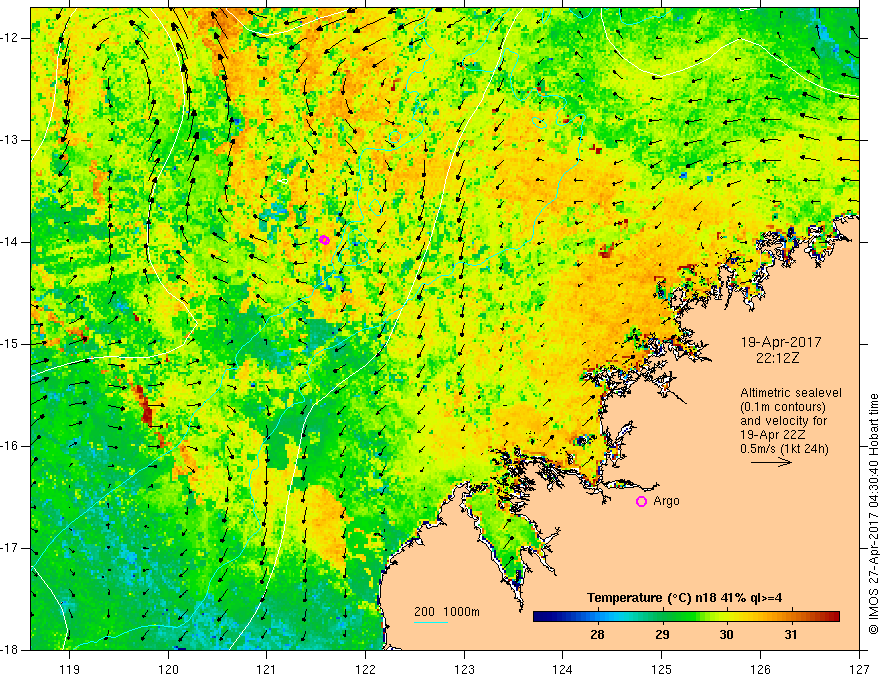Click the longitude label 124
Image resolution: width=880 pixels, height=680 pixels.
pyautogui.click(x=562, y=669)
